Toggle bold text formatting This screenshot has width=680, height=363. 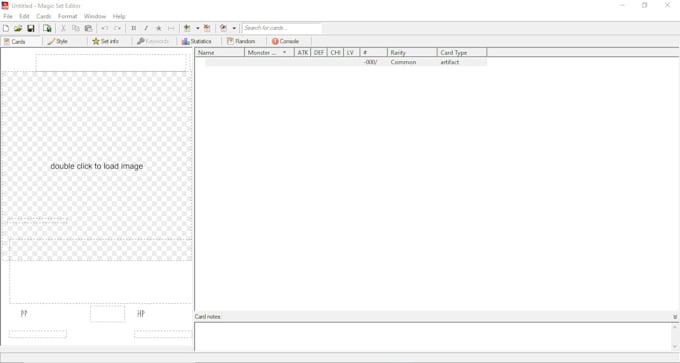click(134, 28)
